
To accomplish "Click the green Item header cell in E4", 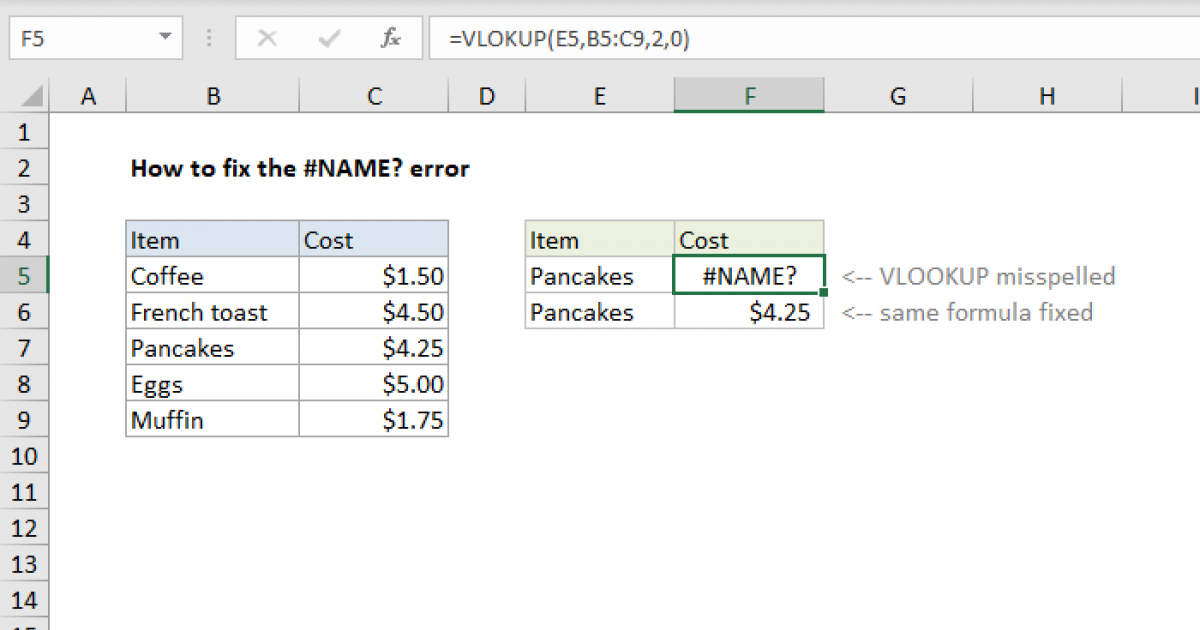I will [x=599, y=240].
